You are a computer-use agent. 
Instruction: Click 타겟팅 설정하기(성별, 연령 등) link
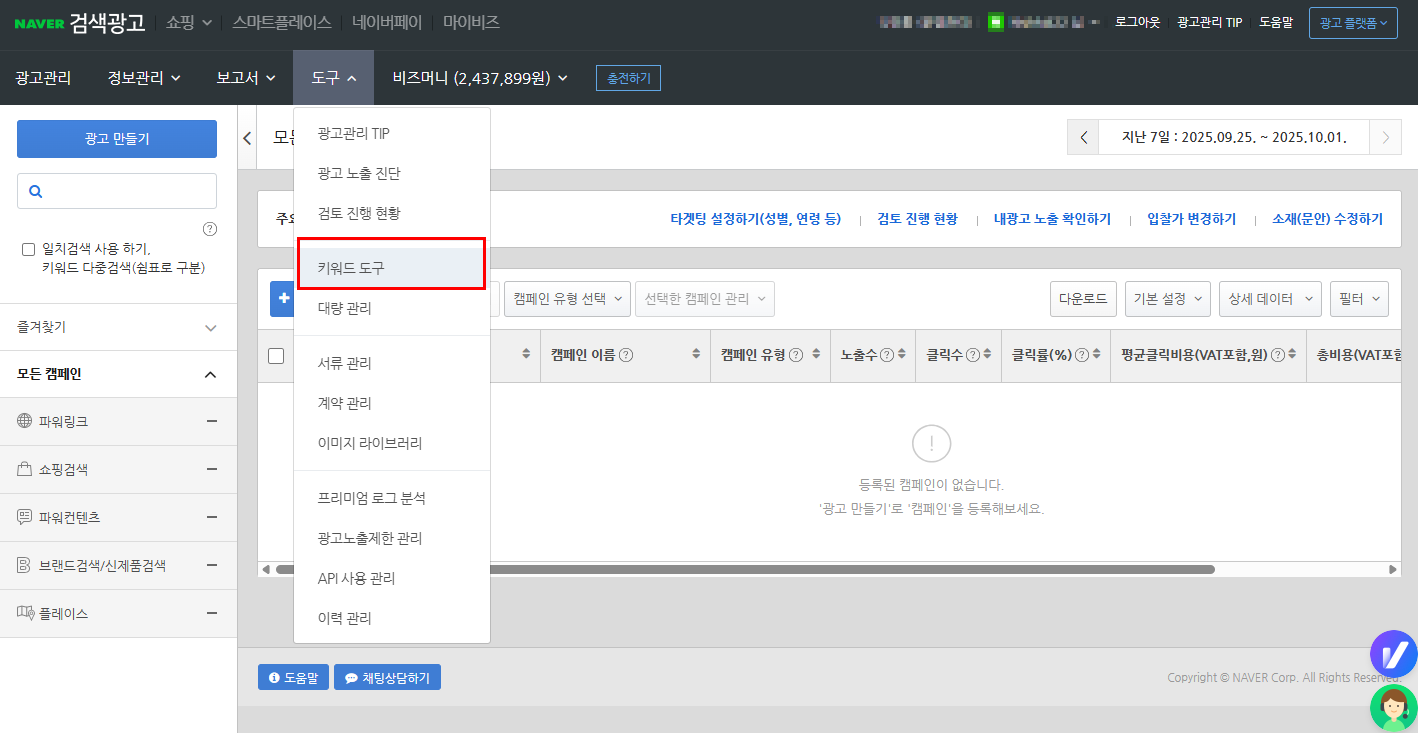[756, 219]
